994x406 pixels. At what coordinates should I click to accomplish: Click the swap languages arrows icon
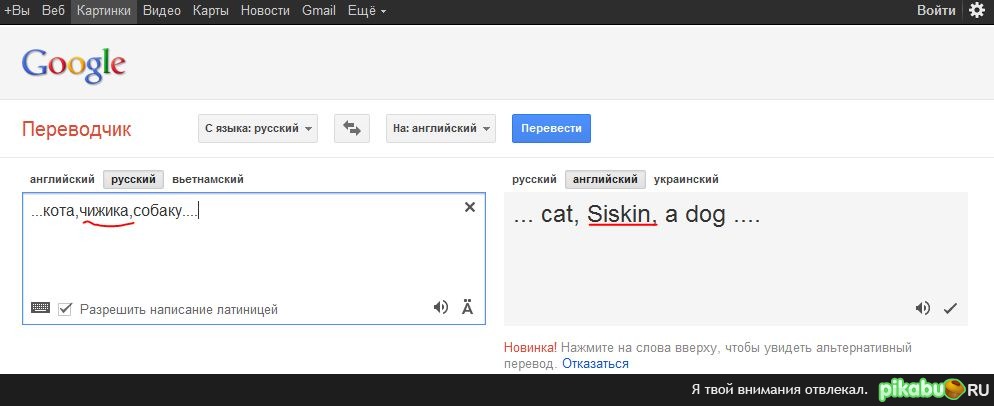pyautogui.click(x=352, y=129)
